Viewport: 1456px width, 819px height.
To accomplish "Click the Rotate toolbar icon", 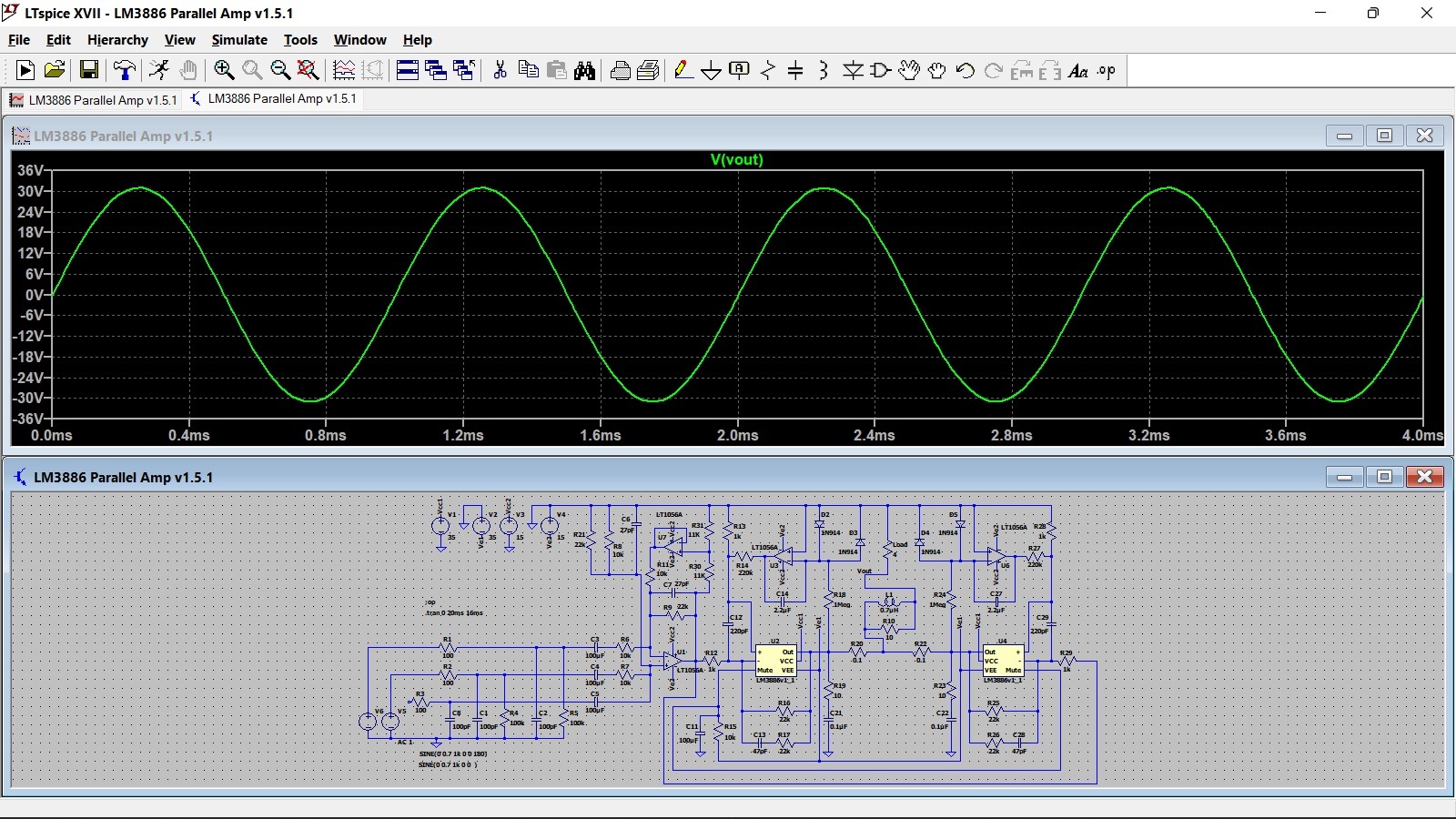I will [1022, 70].
